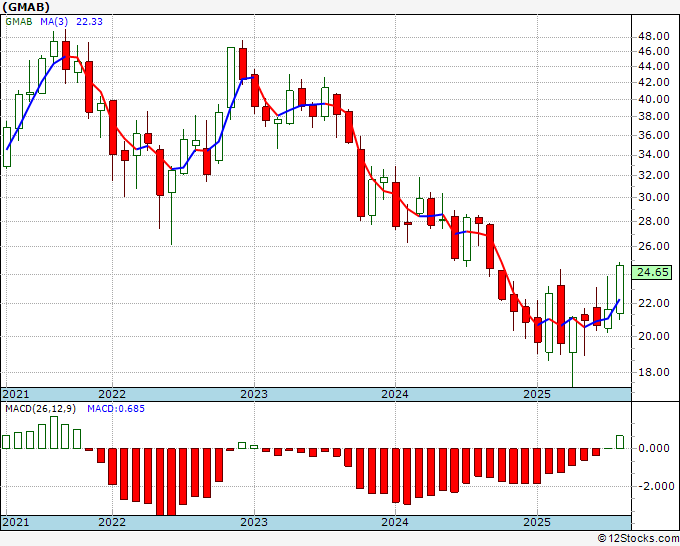Click the 22.00 price axis label
Screen dimensions: 680x546
pos(654,303)
